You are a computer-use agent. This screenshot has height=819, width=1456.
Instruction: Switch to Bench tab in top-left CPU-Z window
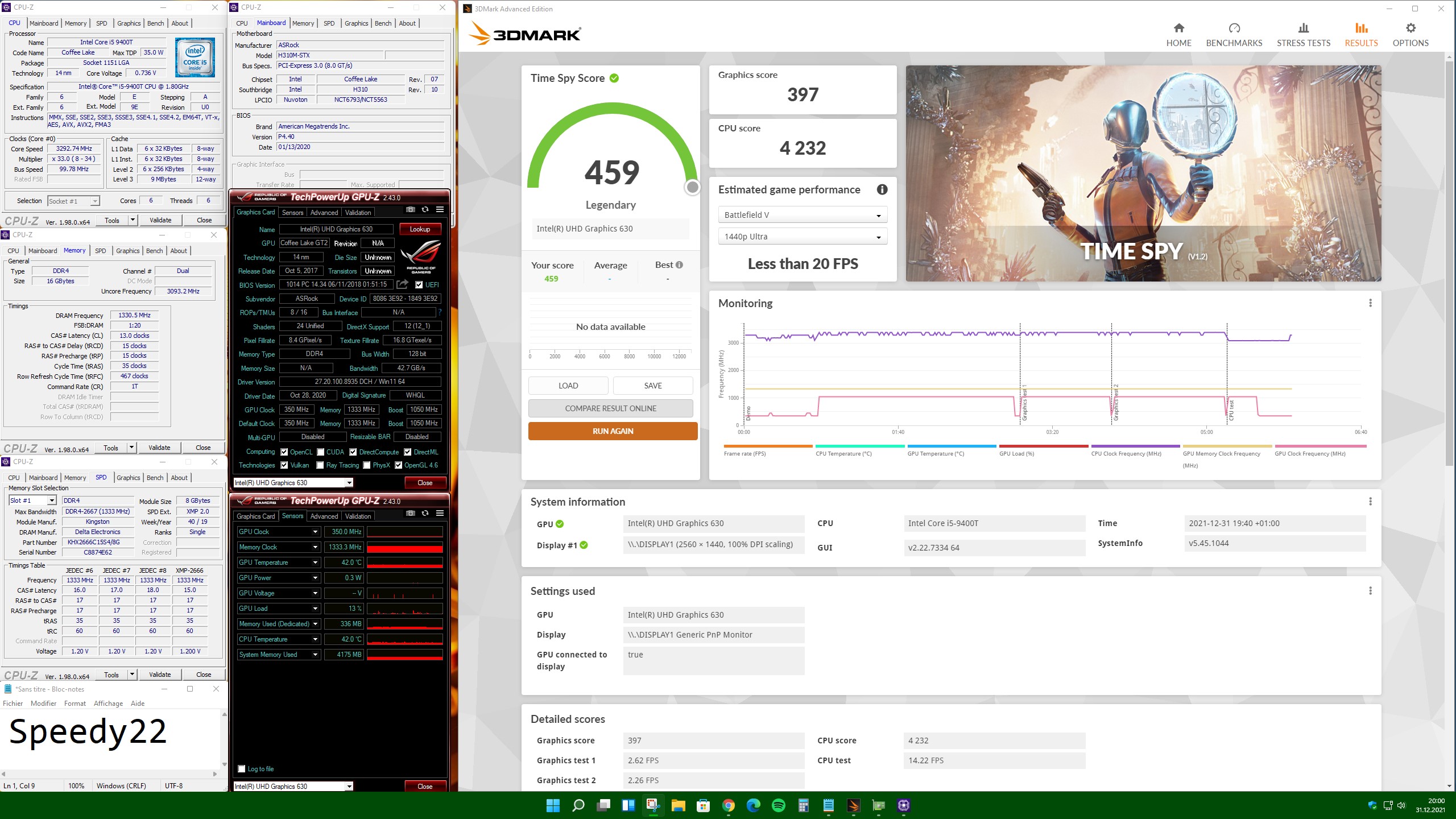click(x=155, y=23)
